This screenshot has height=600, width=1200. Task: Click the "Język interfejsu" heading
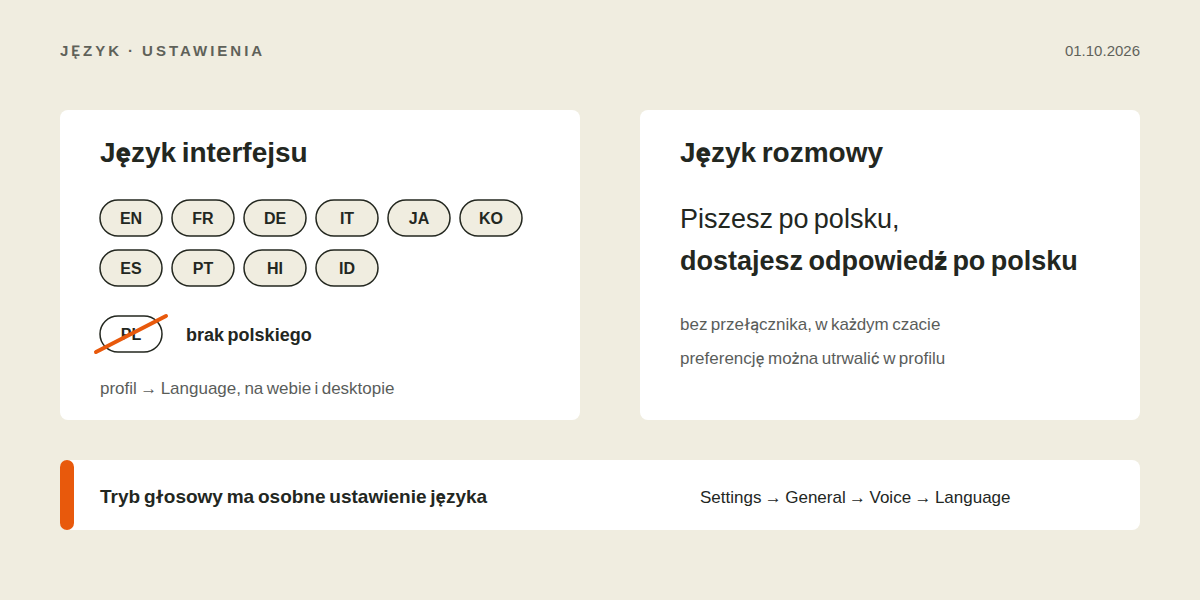click(x=203, y=153)
